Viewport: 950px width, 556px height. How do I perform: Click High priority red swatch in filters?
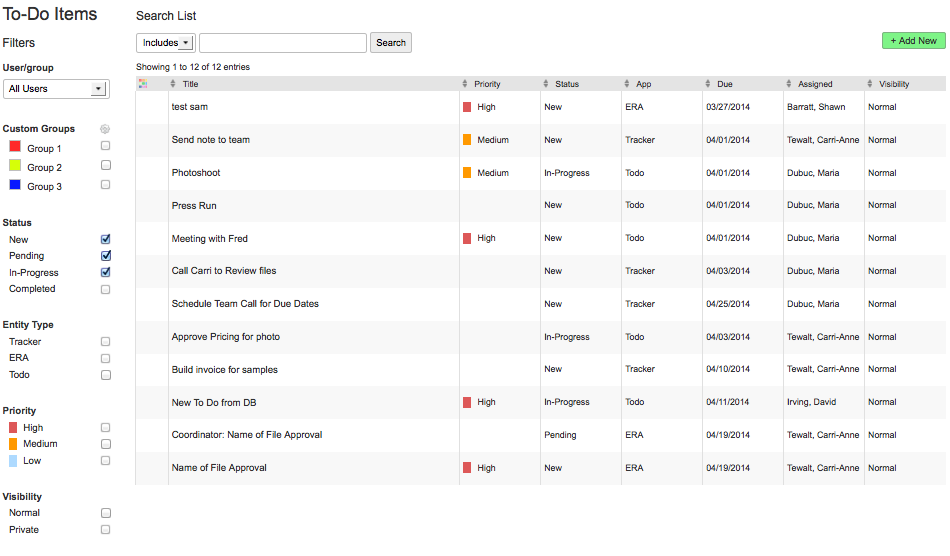coord(13,428)
